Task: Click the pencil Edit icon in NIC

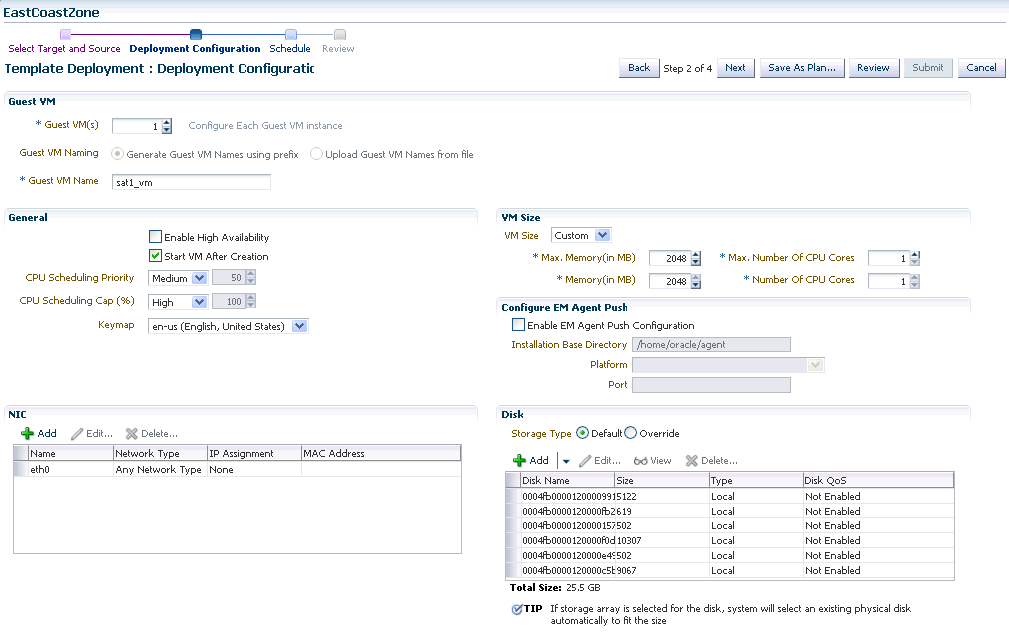Action: 77,434
